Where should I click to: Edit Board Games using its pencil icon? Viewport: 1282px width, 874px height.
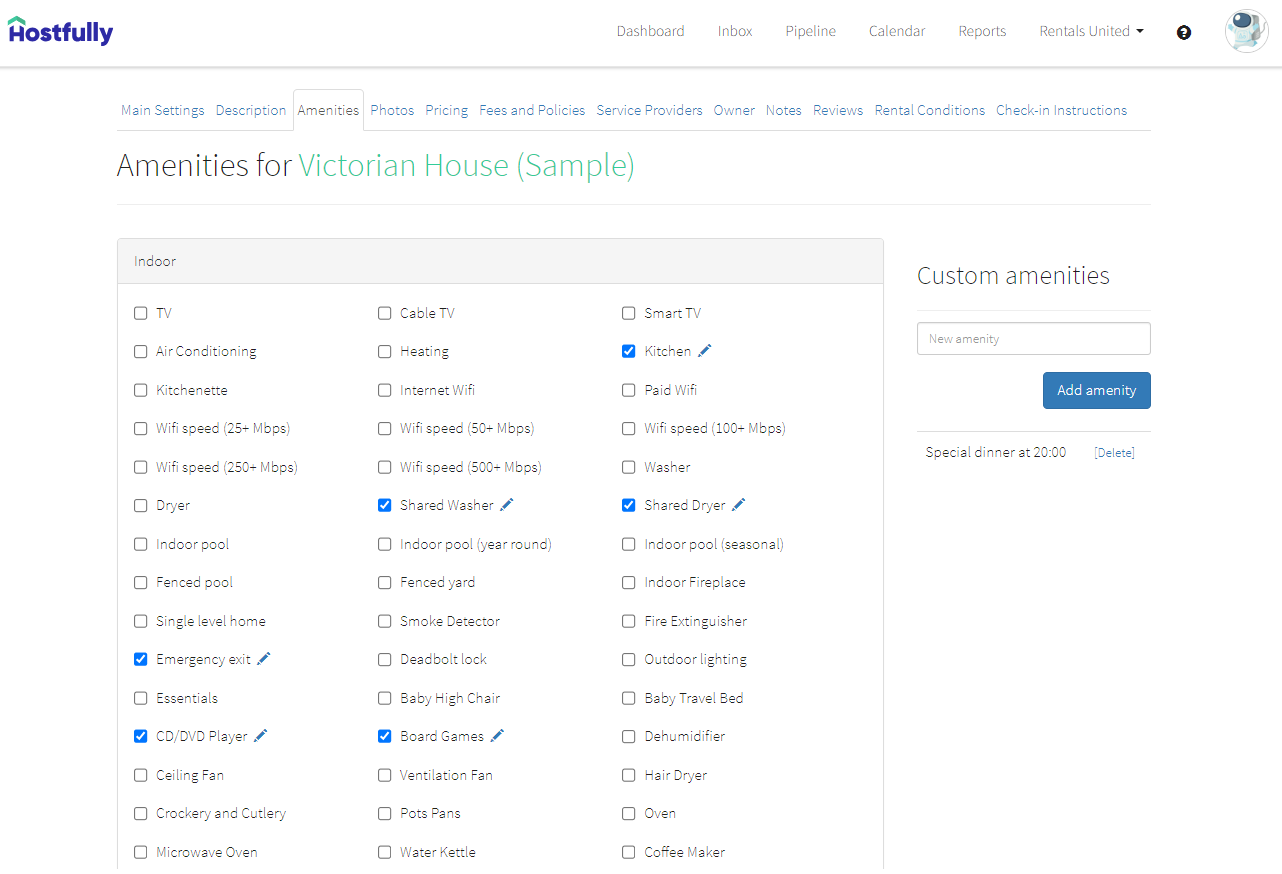click(x=497, y=736)
